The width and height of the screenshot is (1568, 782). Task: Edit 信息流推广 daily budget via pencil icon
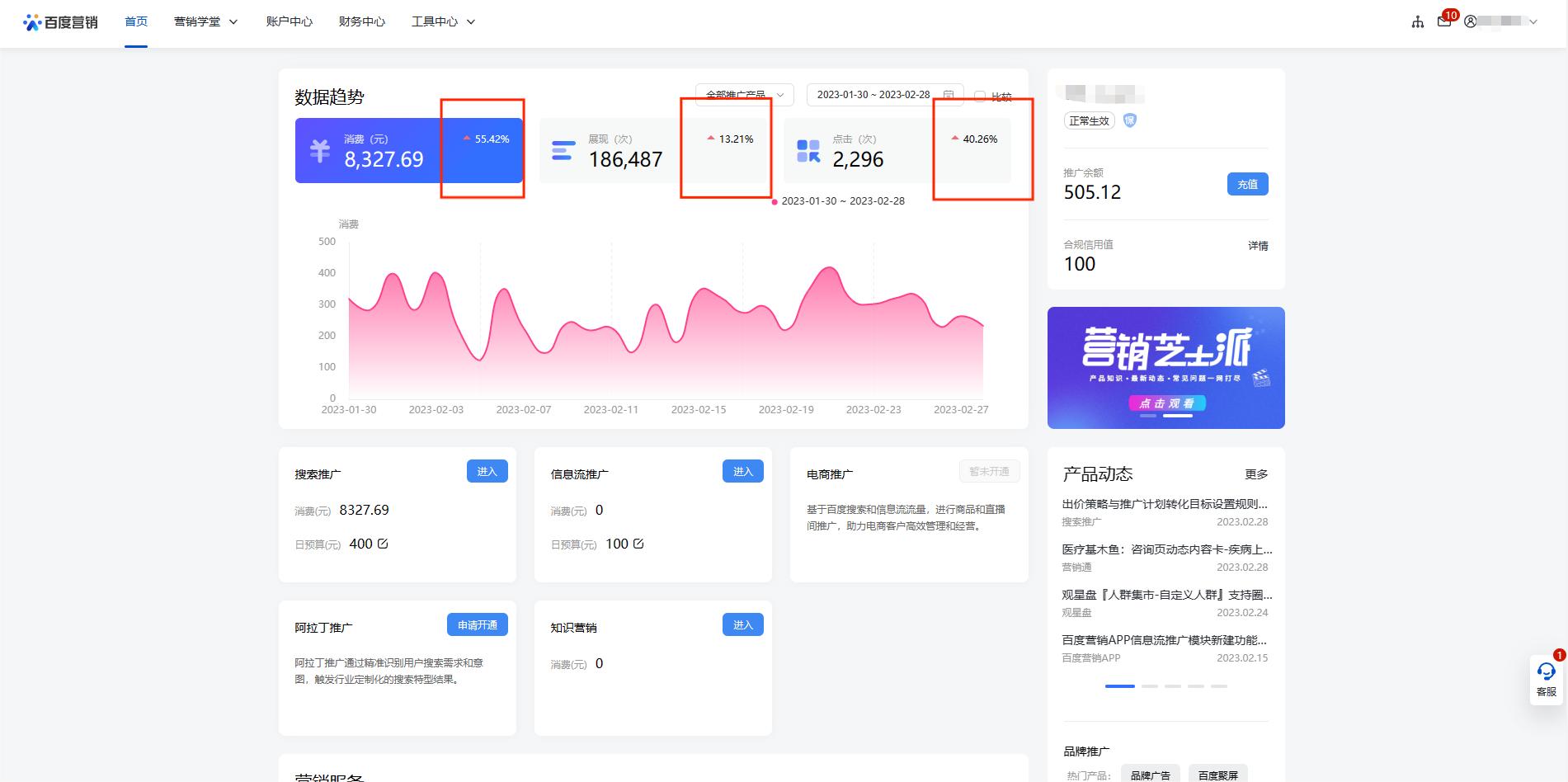tap(638, 543)
